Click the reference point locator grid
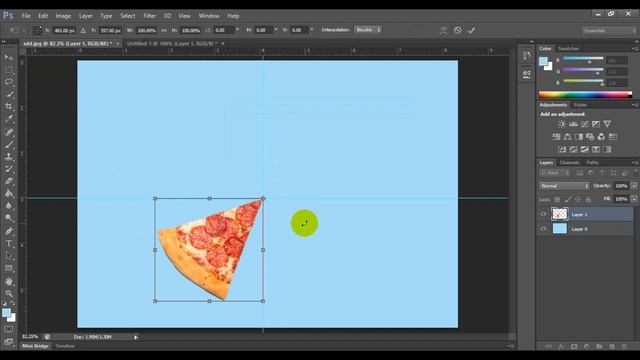 [x=37, y=30]
